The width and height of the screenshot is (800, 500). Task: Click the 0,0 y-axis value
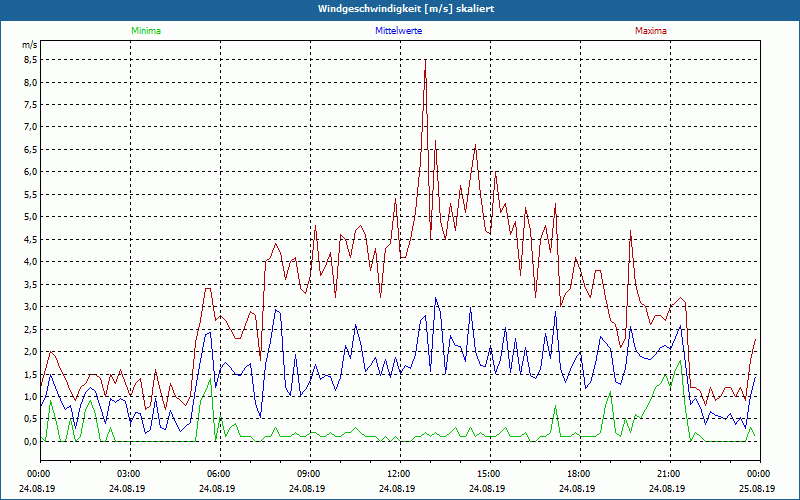click(x=31, y=441)
